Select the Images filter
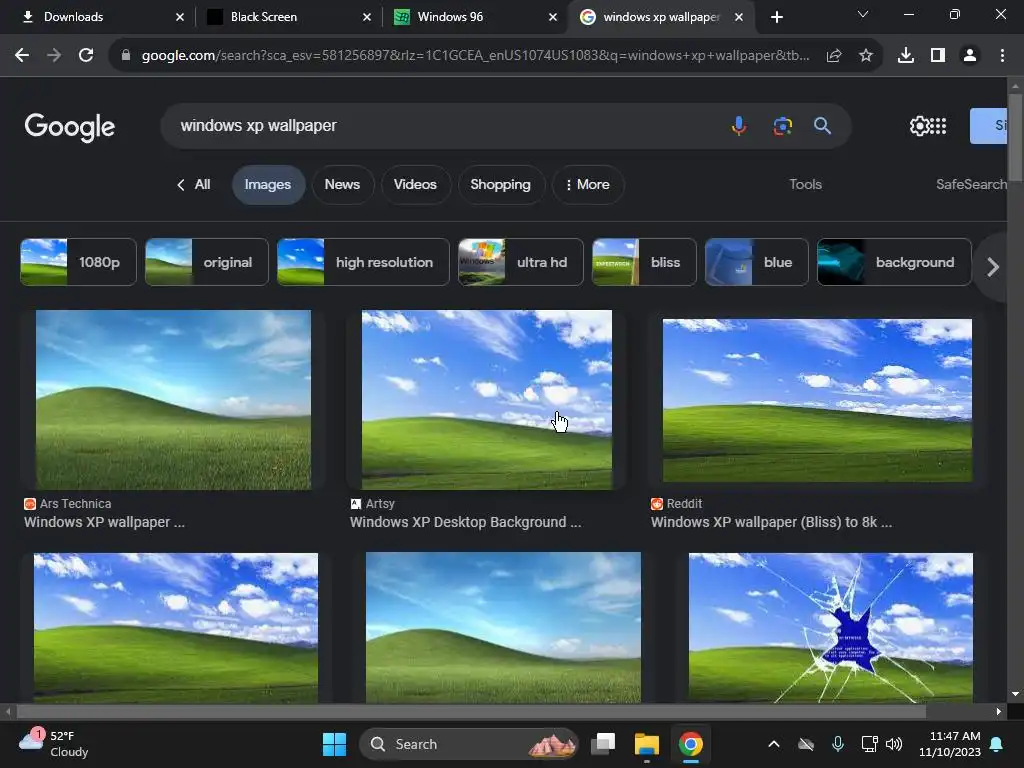Screen dimensions: 1024x768 click(x=268, y=185)
